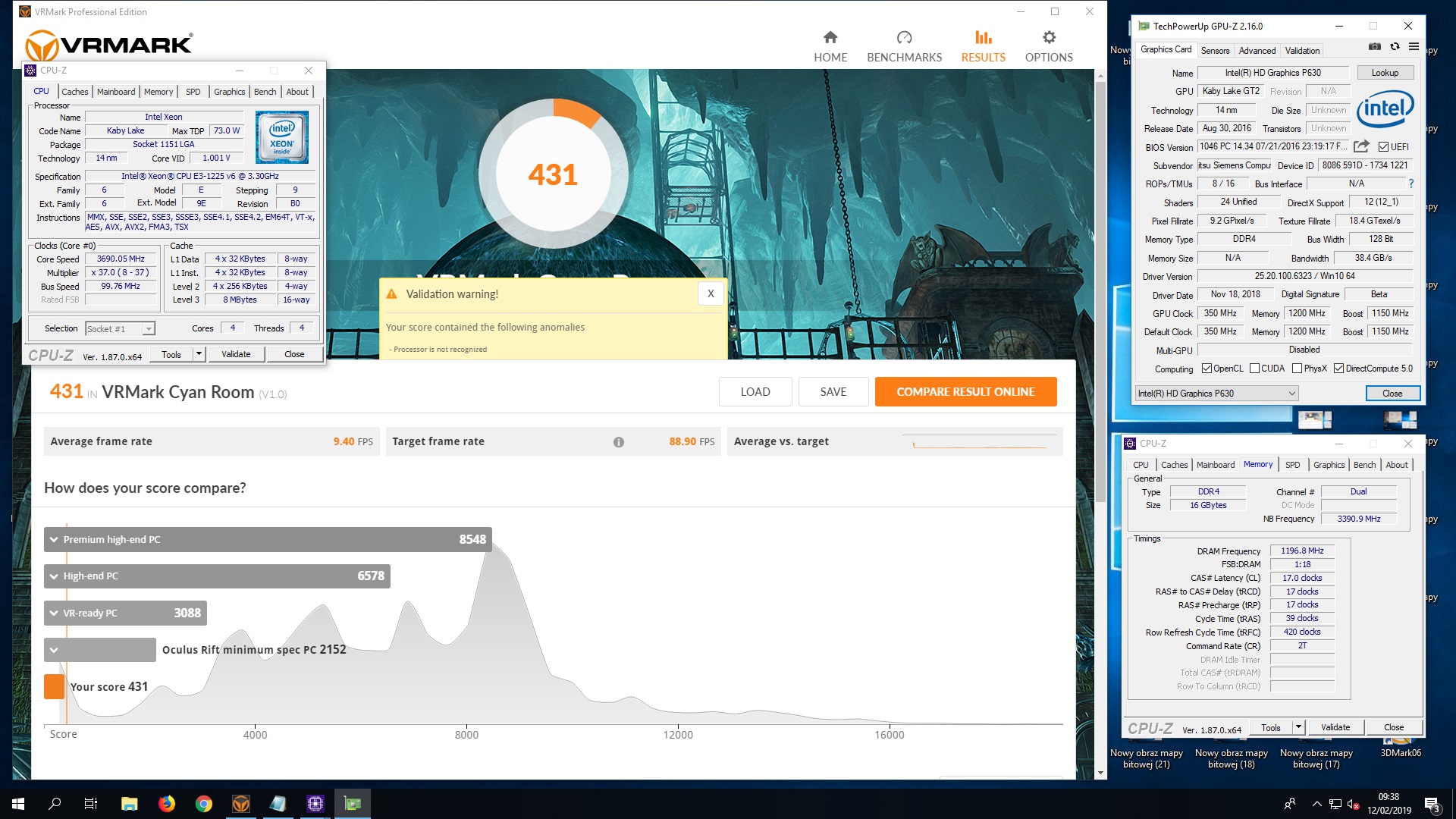This screenshot has height=819, width=1456.
Task: Switch to CPU-Z taskbar icon
Action: pos(315,804)
